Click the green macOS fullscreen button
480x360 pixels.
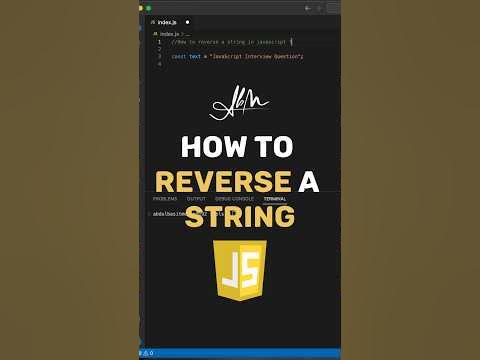(x=149, y=8)
